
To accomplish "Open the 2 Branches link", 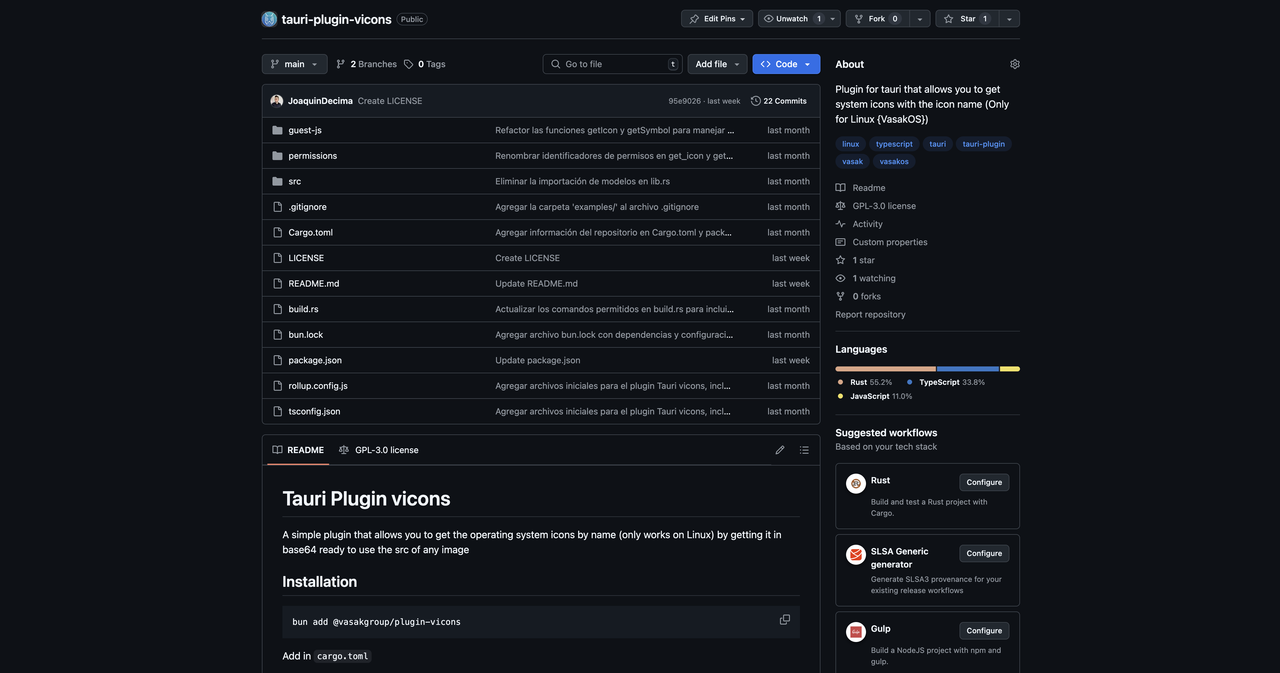I will [366, 64].
